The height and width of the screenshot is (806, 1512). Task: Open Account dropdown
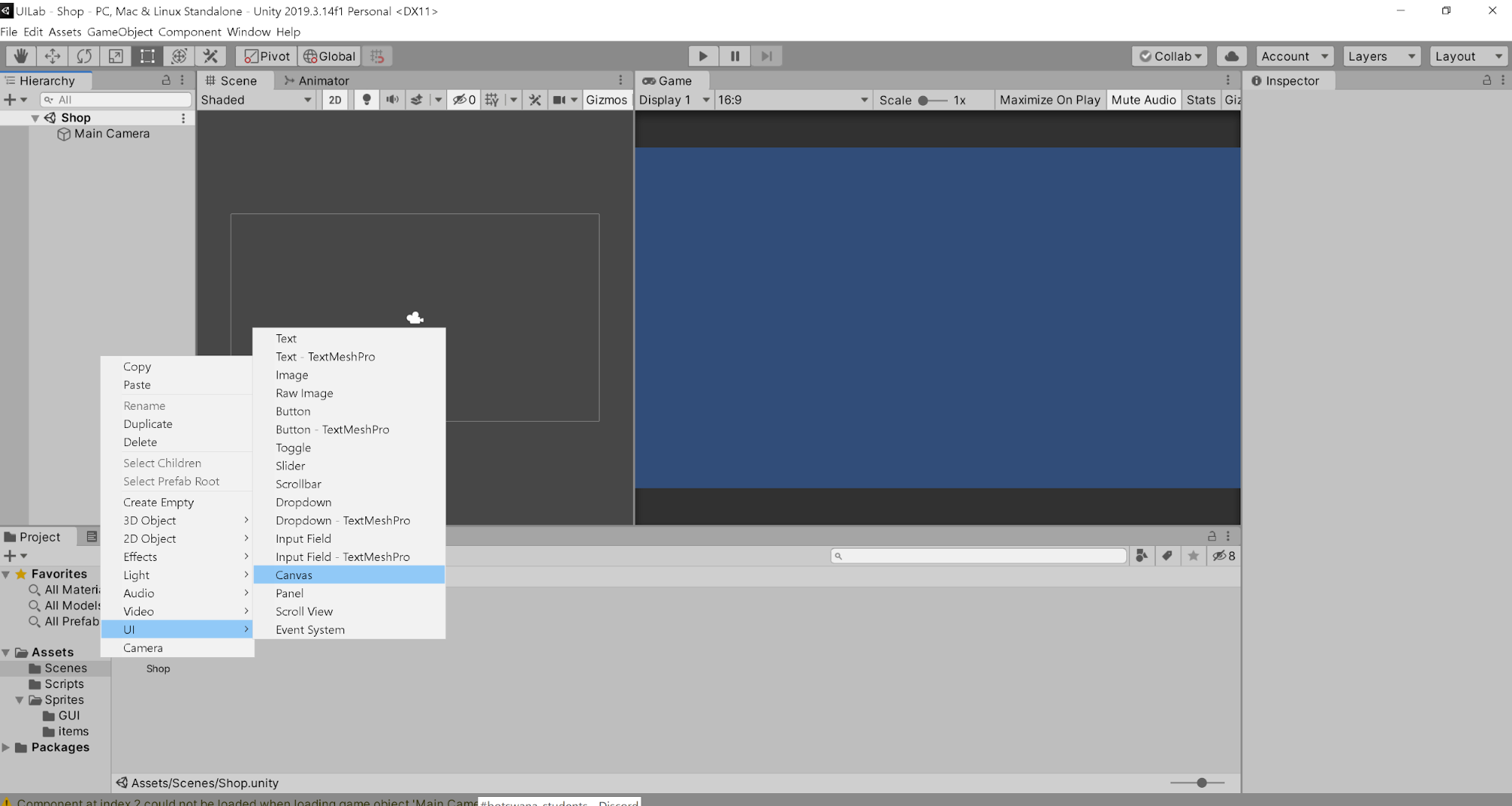(x=1294, y=56)
